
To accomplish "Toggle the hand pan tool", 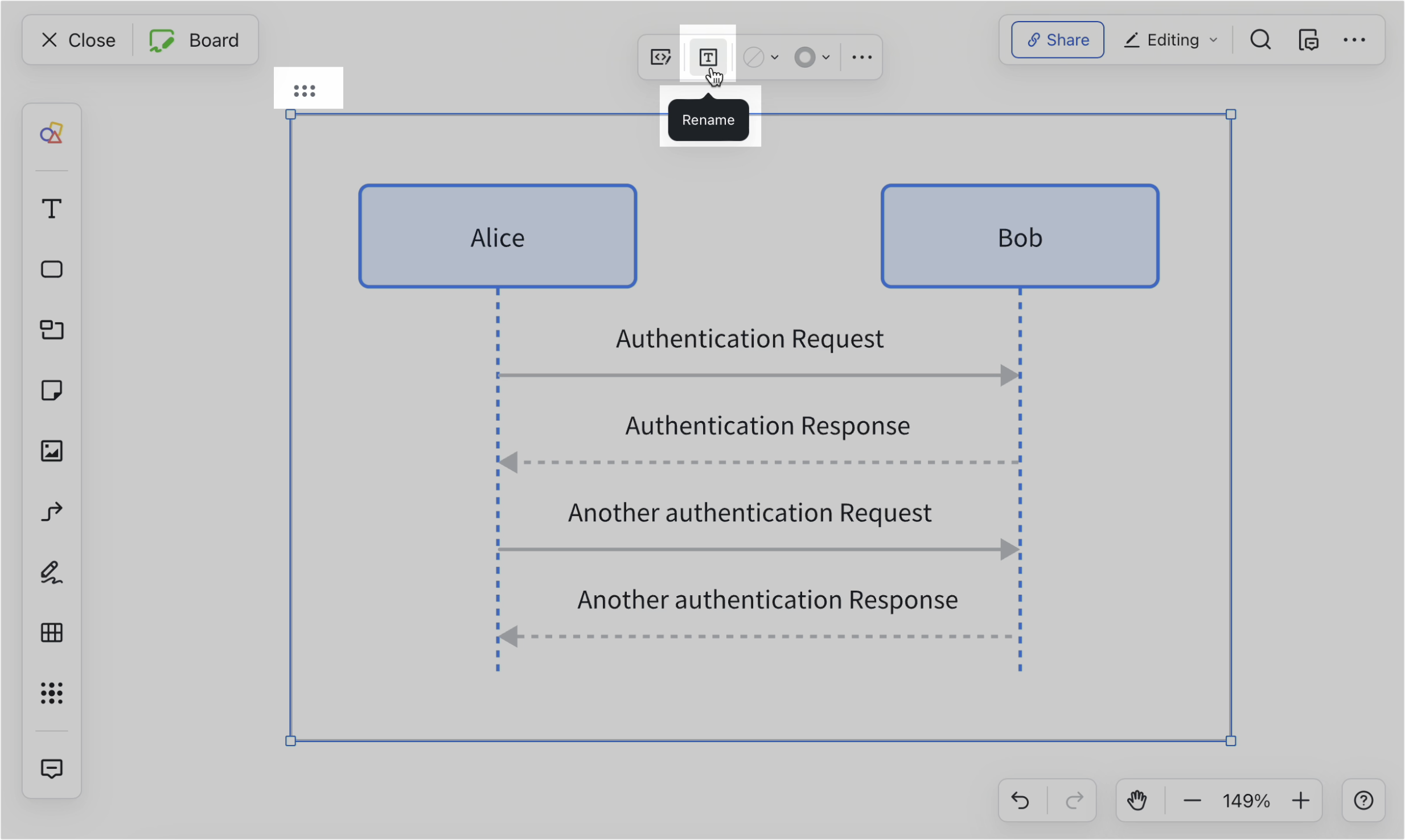I will (x=1137, y=801).
